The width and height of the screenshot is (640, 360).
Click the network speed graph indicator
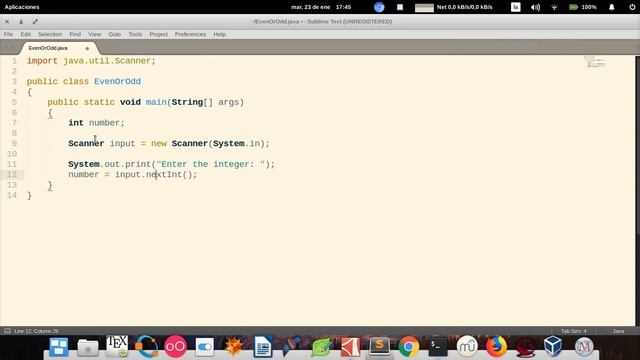[424, 7]
